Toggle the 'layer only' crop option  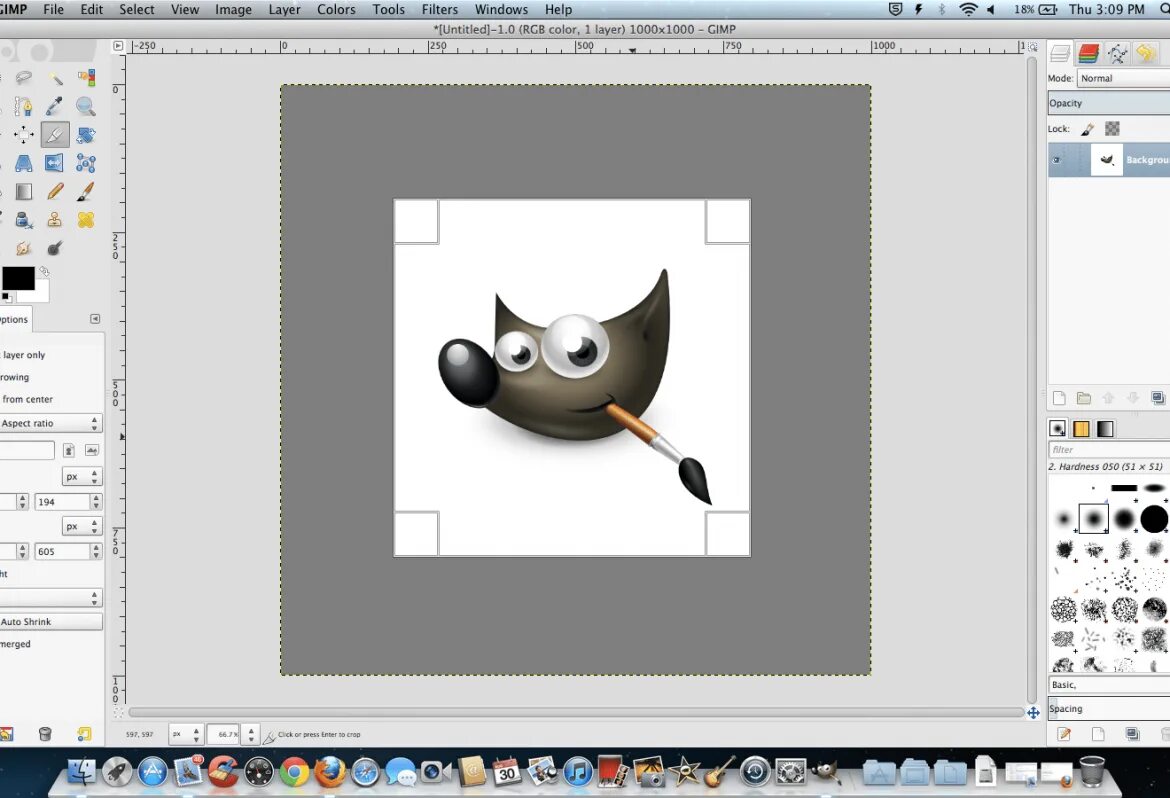point(24,355)
